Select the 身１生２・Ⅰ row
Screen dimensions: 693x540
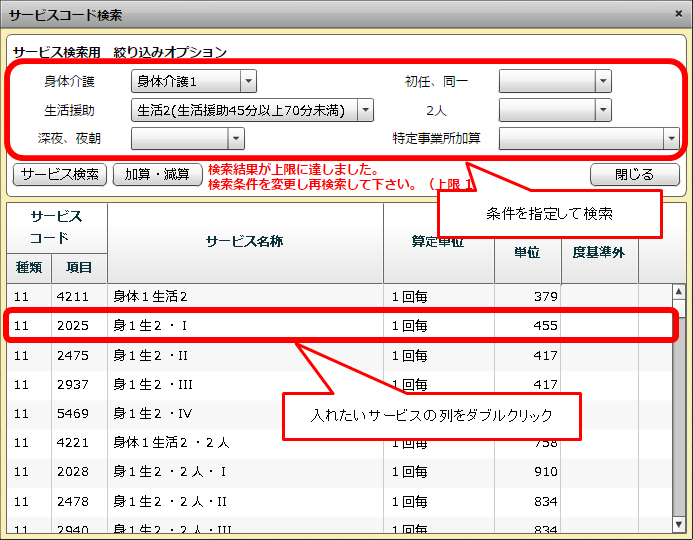point(250,326)
